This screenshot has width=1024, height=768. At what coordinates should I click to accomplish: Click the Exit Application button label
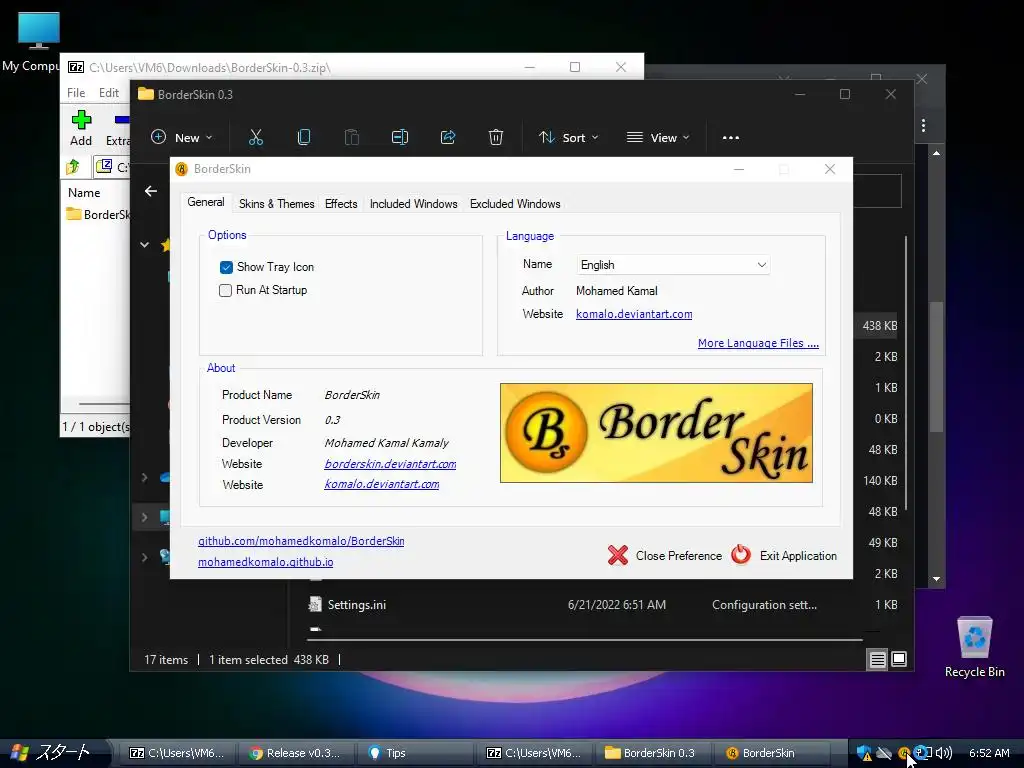point(798,556)
